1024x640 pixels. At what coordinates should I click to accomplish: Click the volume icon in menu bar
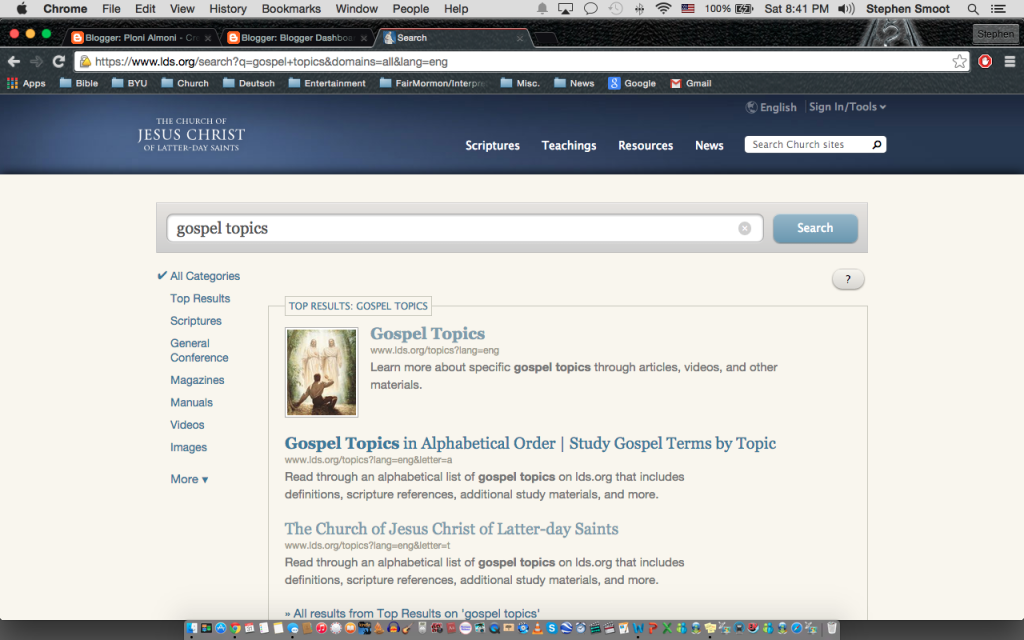[x=846, y=9]
